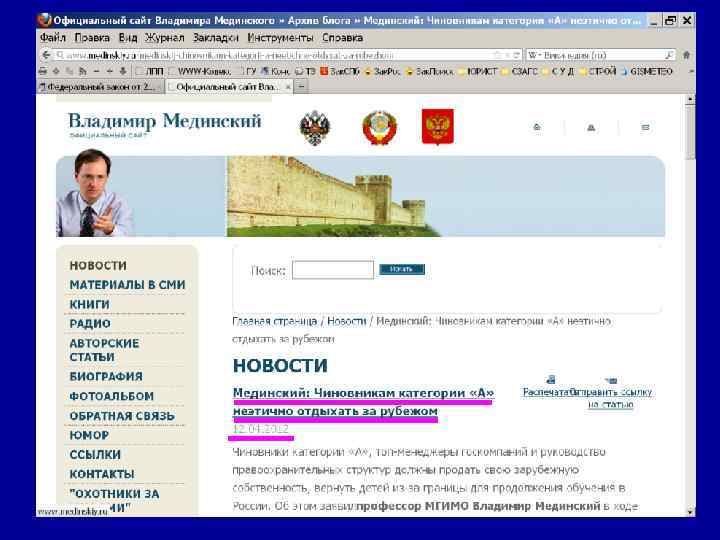720x540 pixels.
Task: Click the sitemap icon in the site header
Action: click(x=591, y=127)
